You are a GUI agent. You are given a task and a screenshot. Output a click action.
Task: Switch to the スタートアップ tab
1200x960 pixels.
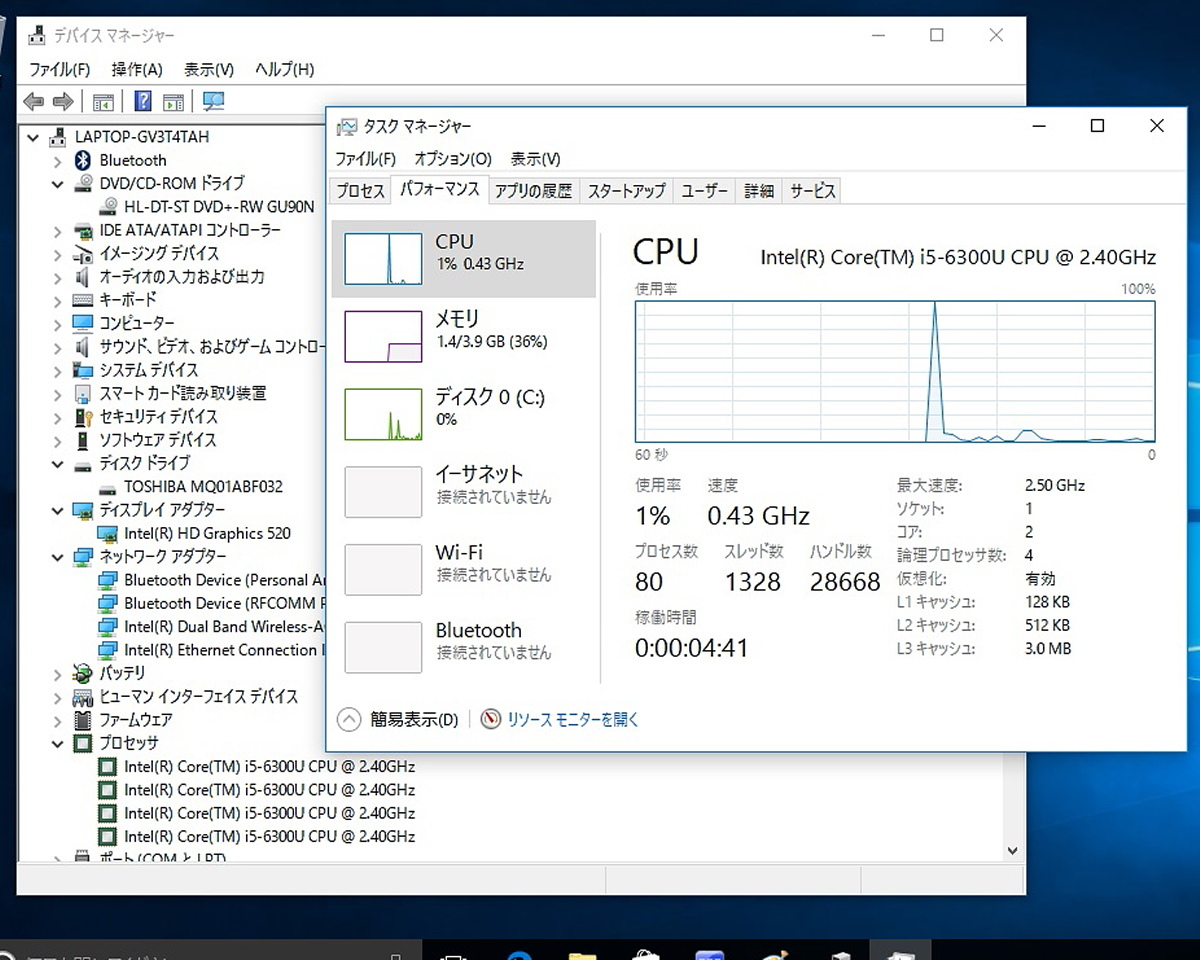pos(627,191)
